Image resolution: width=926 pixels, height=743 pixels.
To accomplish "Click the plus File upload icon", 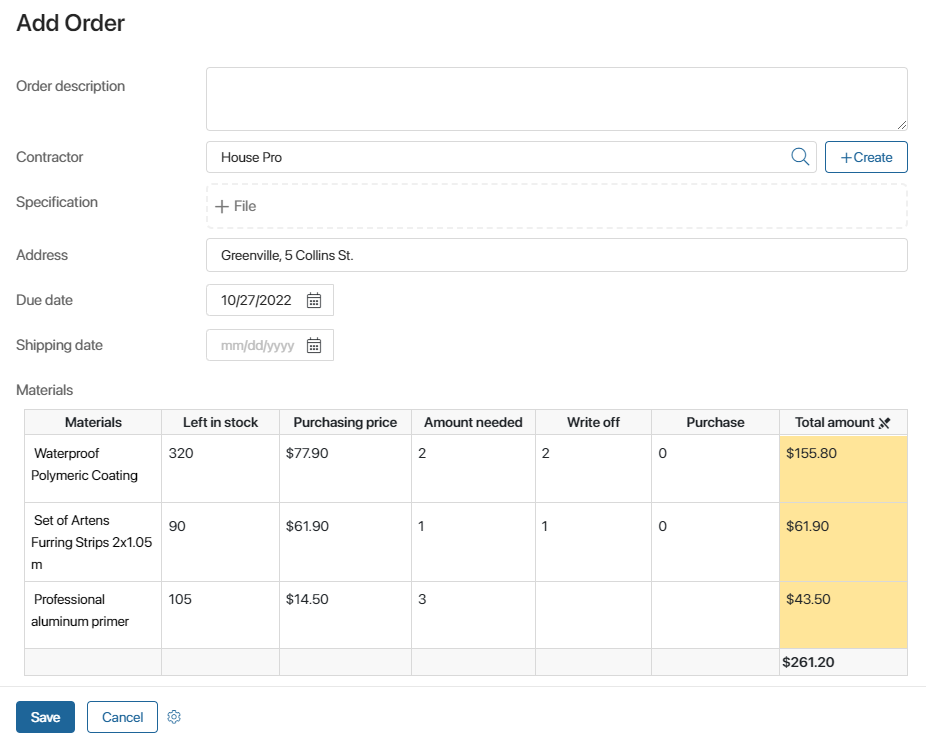I will point(222,206).
